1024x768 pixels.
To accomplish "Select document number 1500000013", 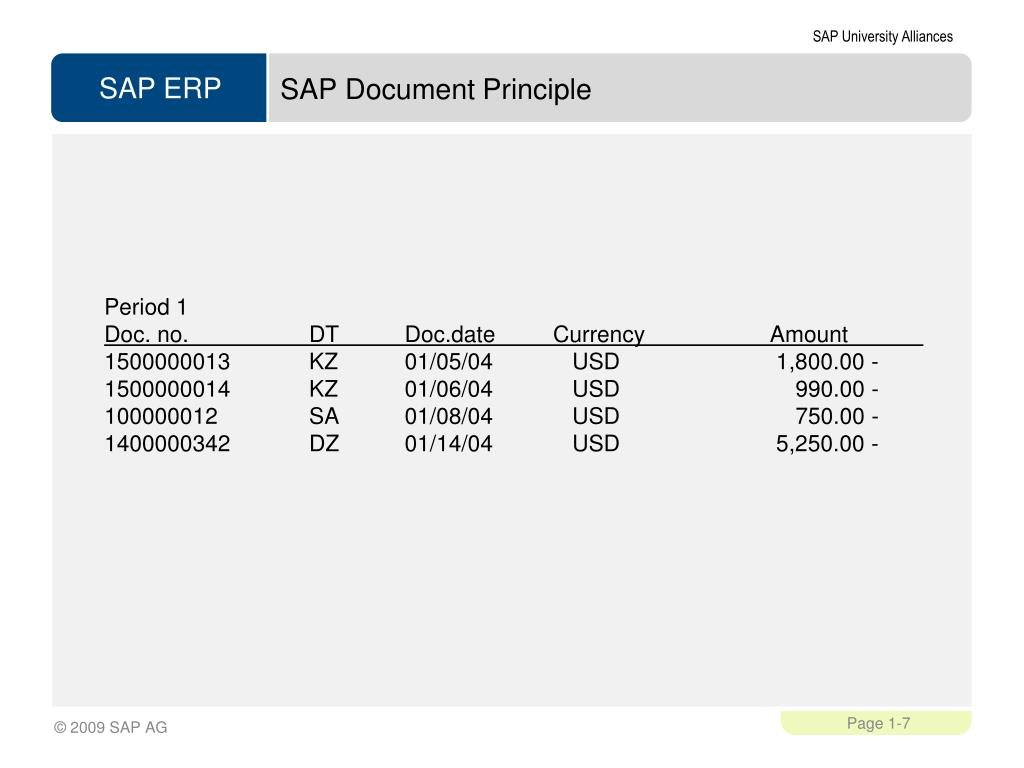I will pos(167,362).
